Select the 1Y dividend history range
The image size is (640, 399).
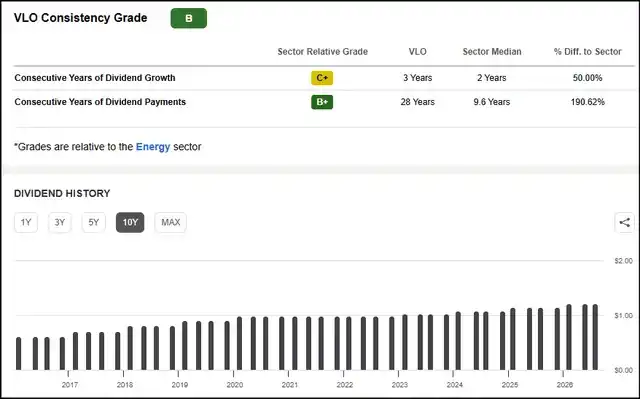(x=26, y=222)
